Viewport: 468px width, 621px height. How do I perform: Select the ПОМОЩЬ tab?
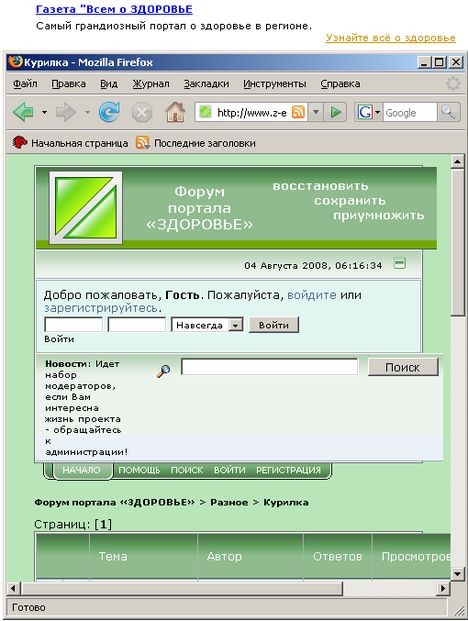[x=139, y=470]
